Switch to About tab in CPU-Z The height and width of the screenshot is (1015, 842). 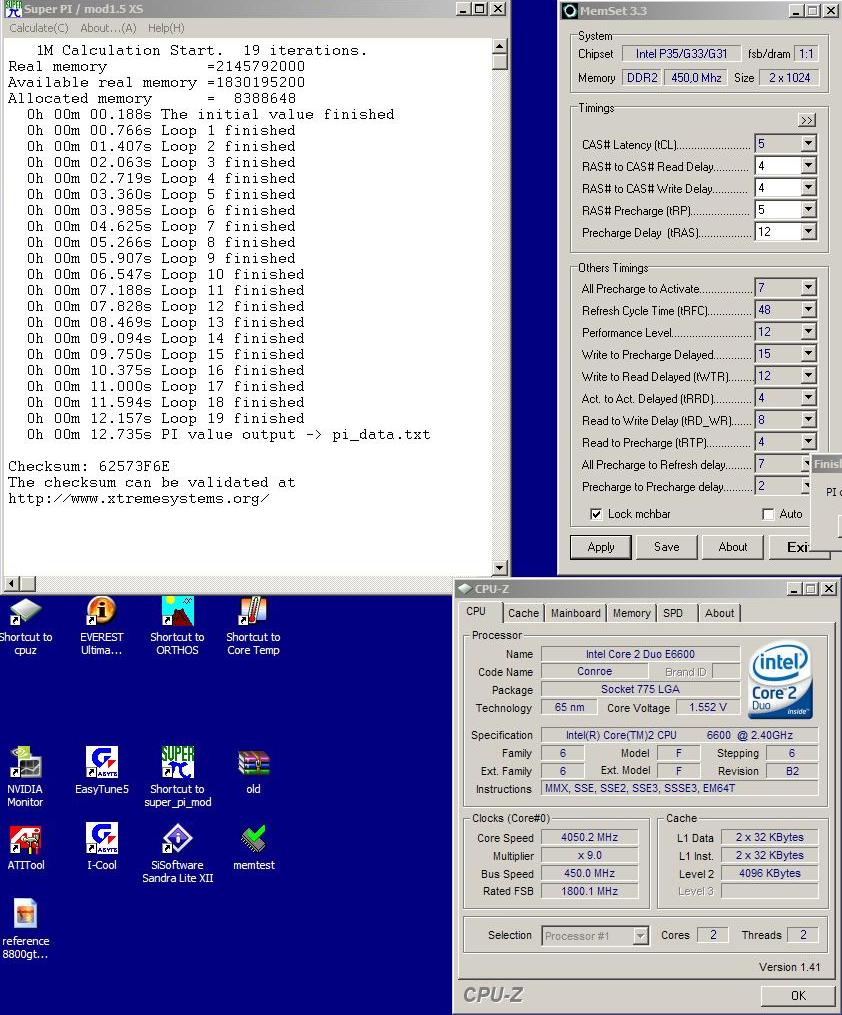(719, 613)
